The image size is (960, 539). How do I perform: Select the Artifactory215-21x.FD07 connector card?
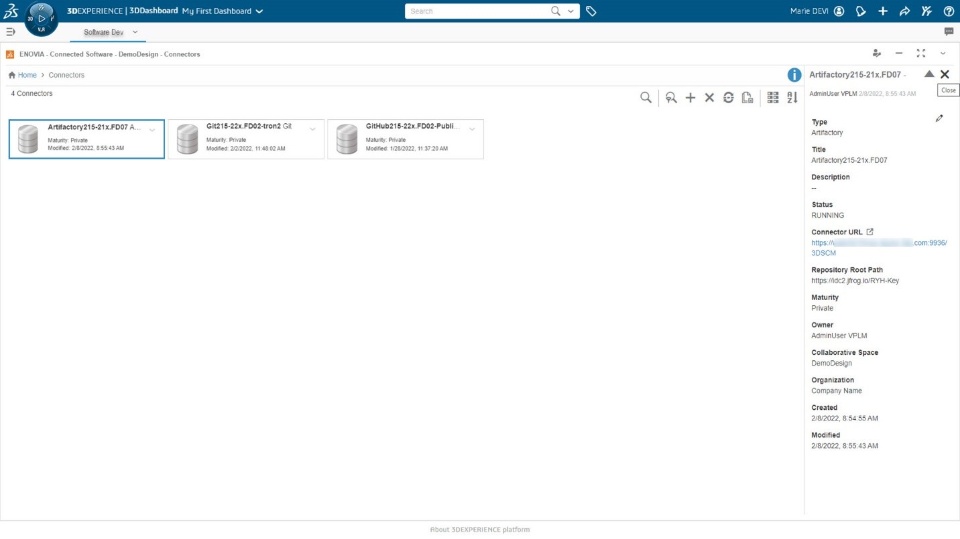coord(86,139)
